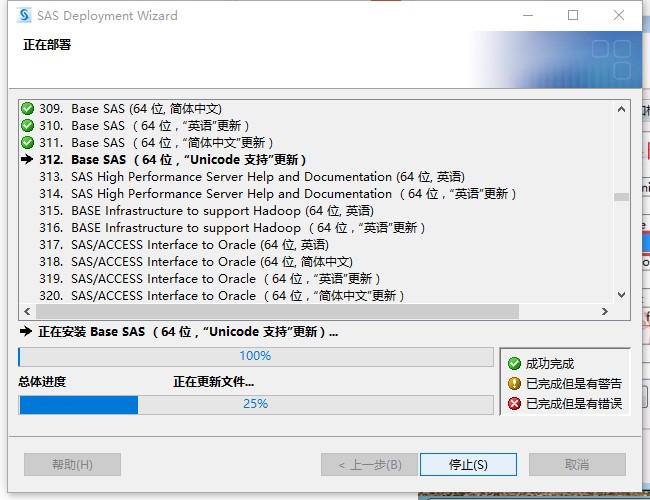Click the 已完成但是有错误 legend text
Image resolution: width=650 pixels, height=500 pixels.
(574, 403)
